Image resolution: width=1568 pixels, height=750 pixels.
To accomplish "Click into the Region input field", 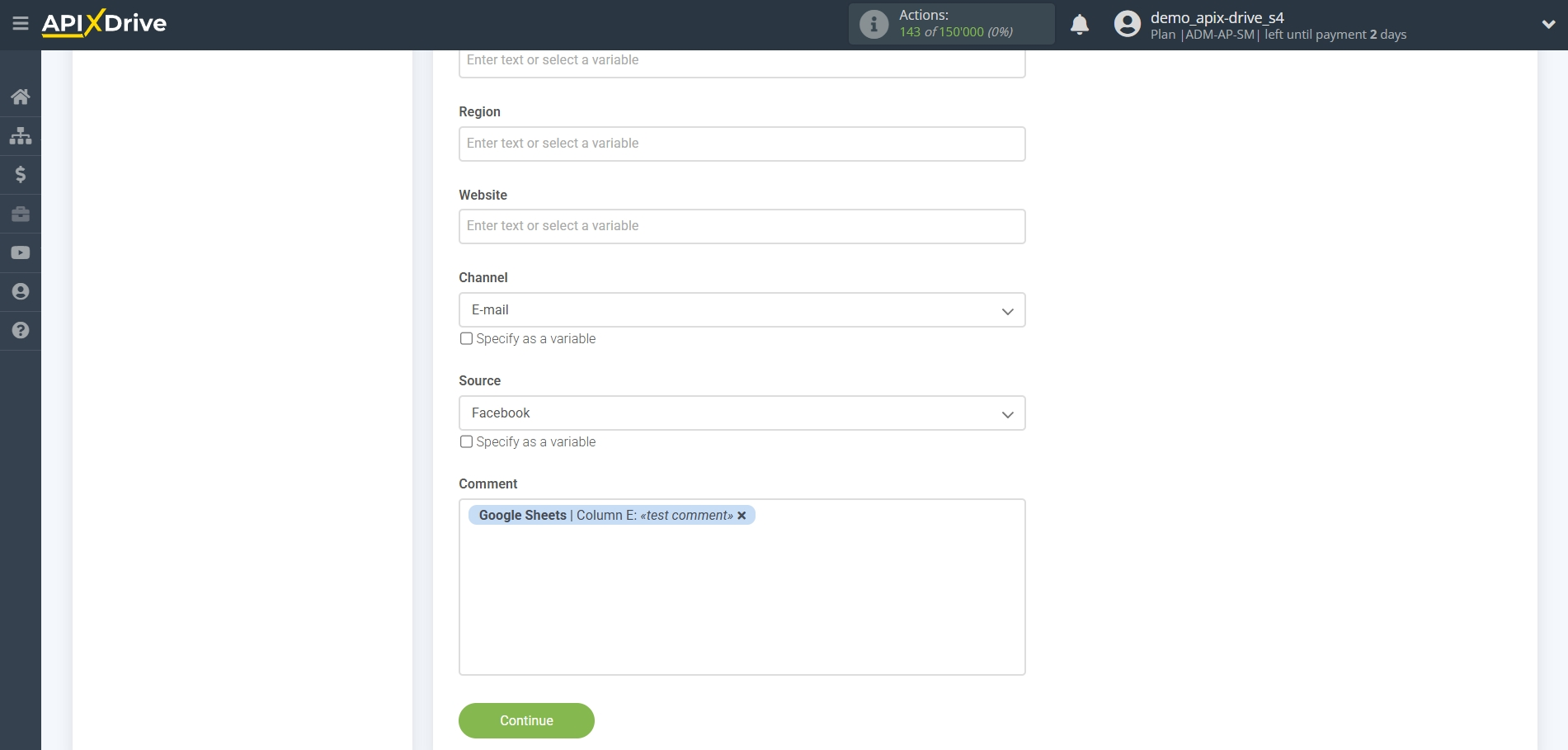I will pyautogui.click(x=742, y=144).
